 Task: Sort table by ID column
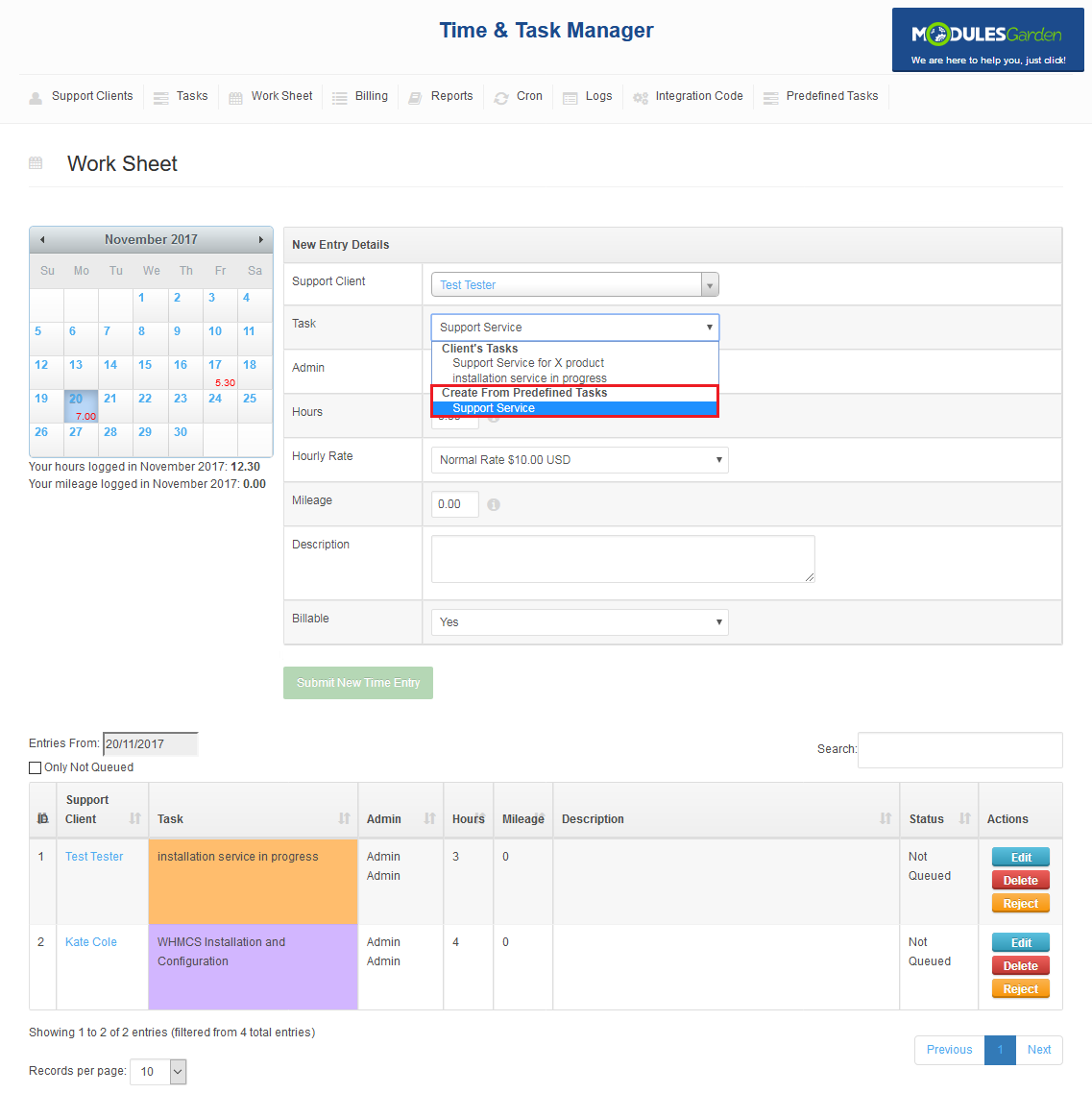click(43, 818)
